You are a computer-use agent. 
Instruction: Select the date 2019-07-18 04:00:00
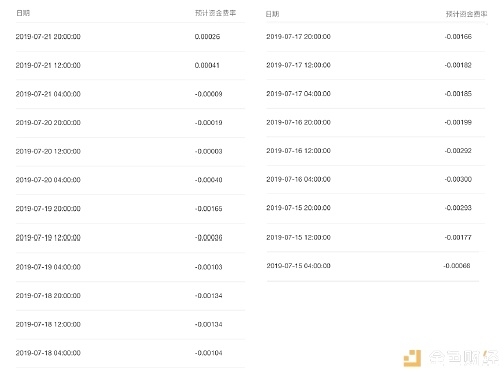tap(48, 353)
